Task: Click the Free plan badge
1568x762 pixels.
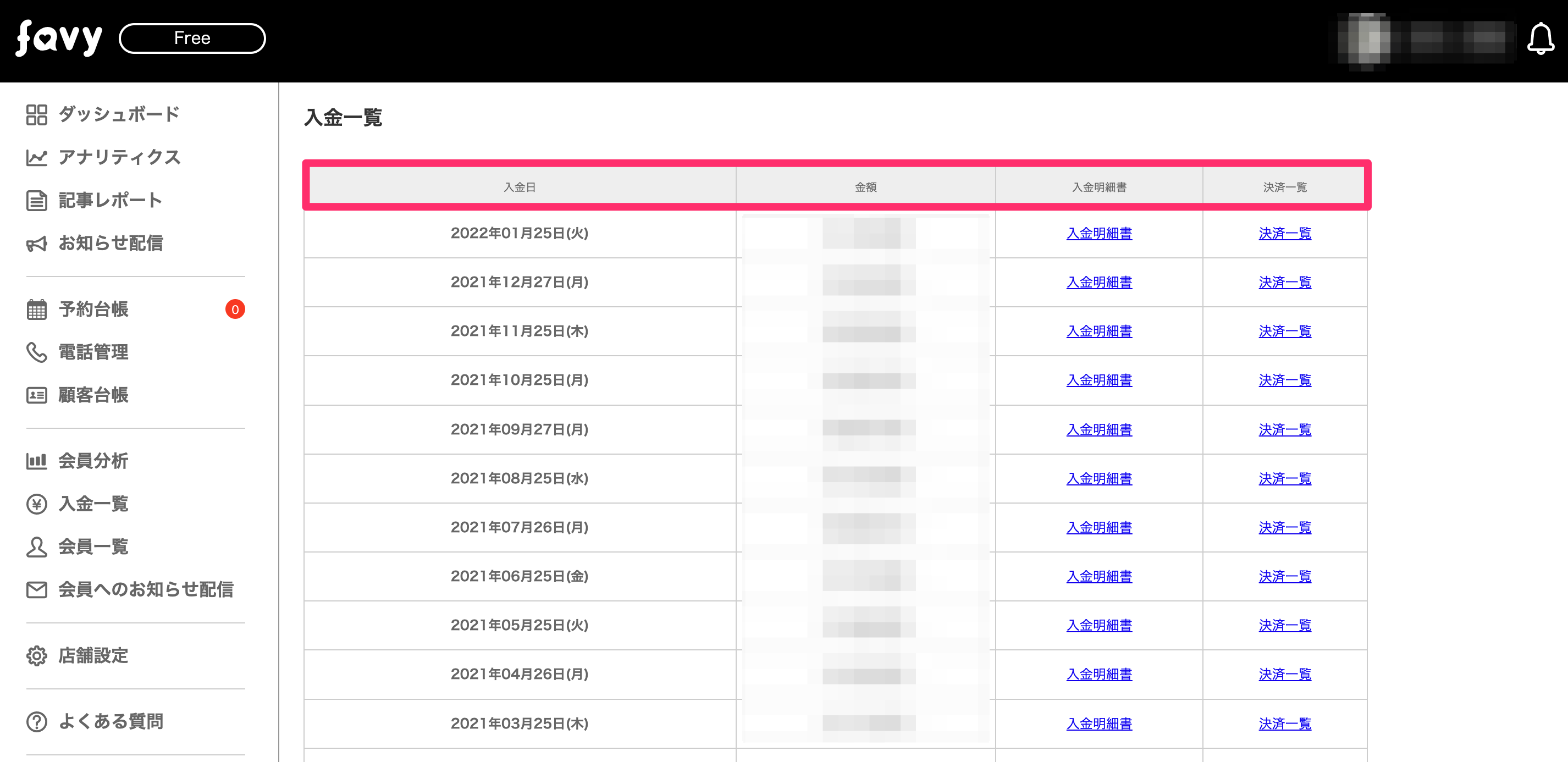Action: tap(192, 38)
